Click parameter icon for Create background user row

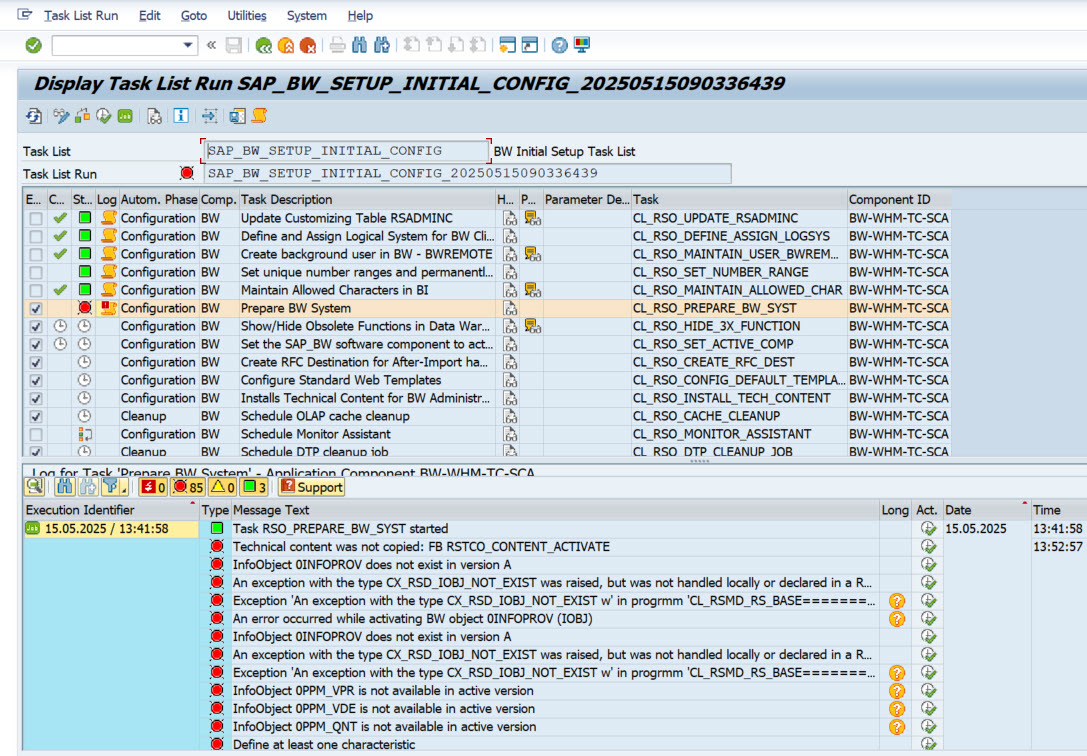click(x=532, y=254)
